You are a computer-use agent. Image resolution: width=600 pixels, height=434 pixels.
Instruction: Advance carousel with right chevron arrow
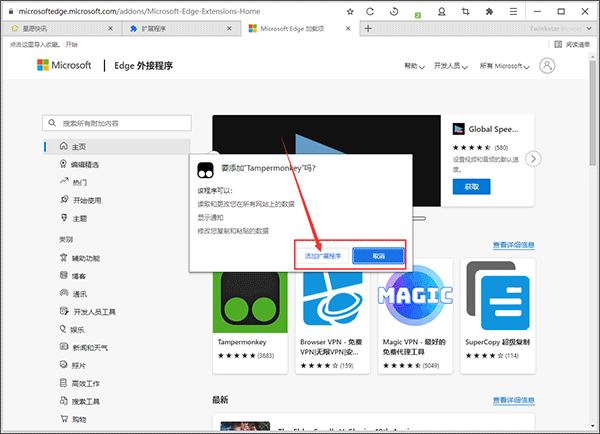coord(534,158)
